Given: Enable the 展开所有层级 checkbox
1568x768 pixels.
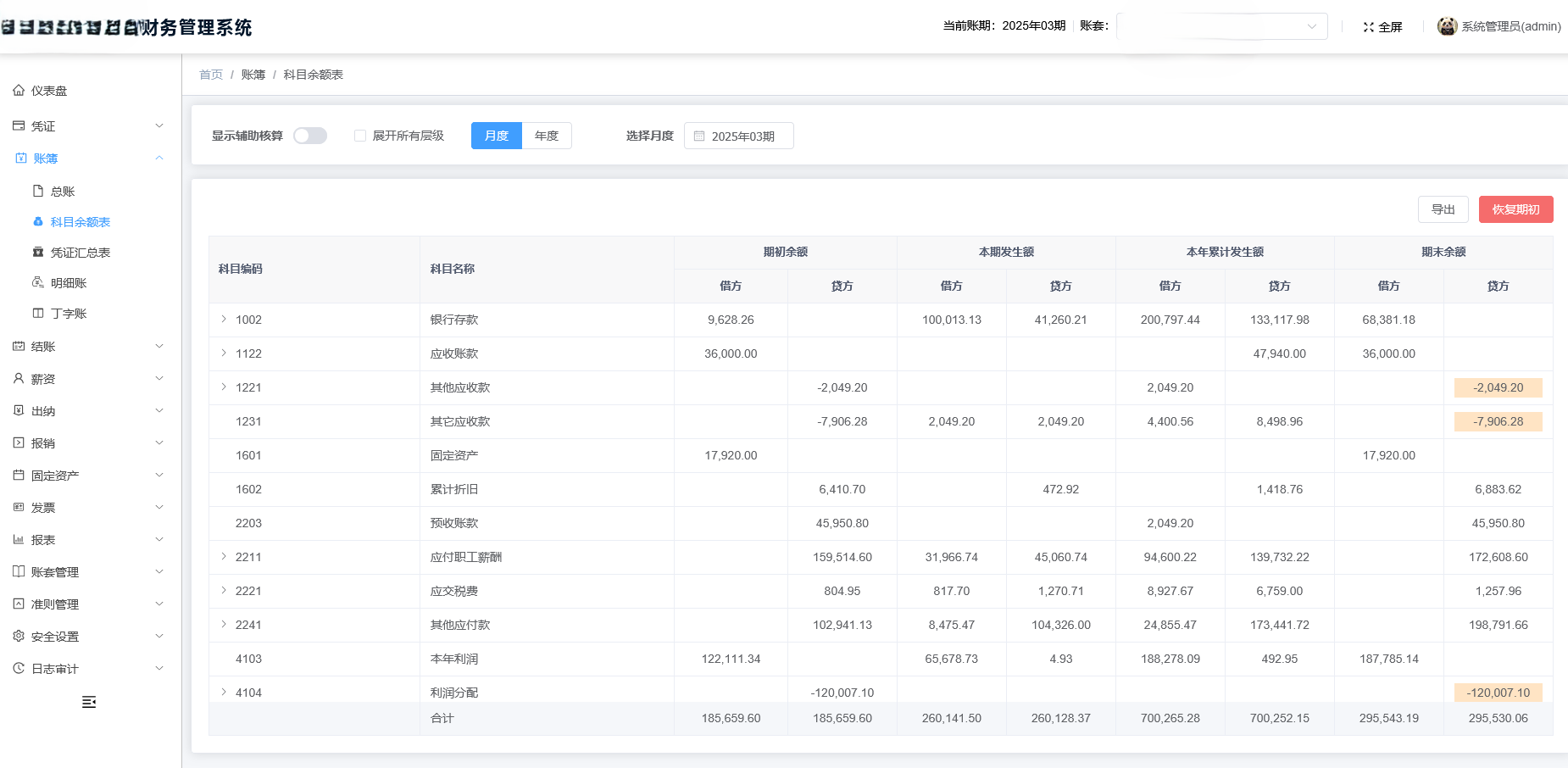Looking at the screenshot, I should point(359,136).
